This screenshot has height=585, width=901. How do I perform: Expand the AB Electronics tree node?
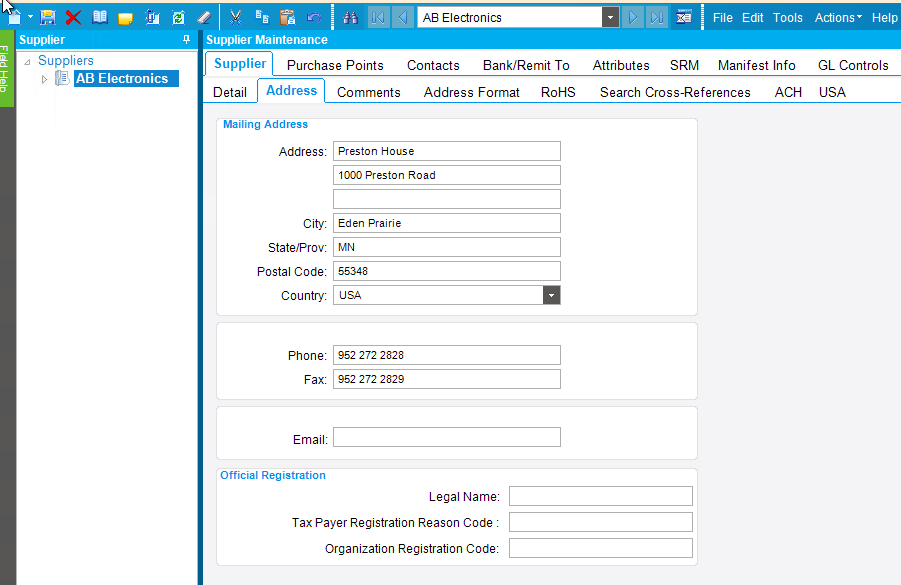[x=44, y=79]
